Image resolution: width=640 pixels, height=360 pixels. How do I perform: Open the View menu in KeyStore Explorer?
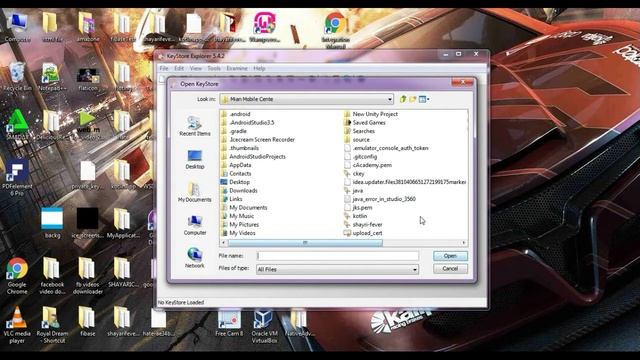(196, 68)
